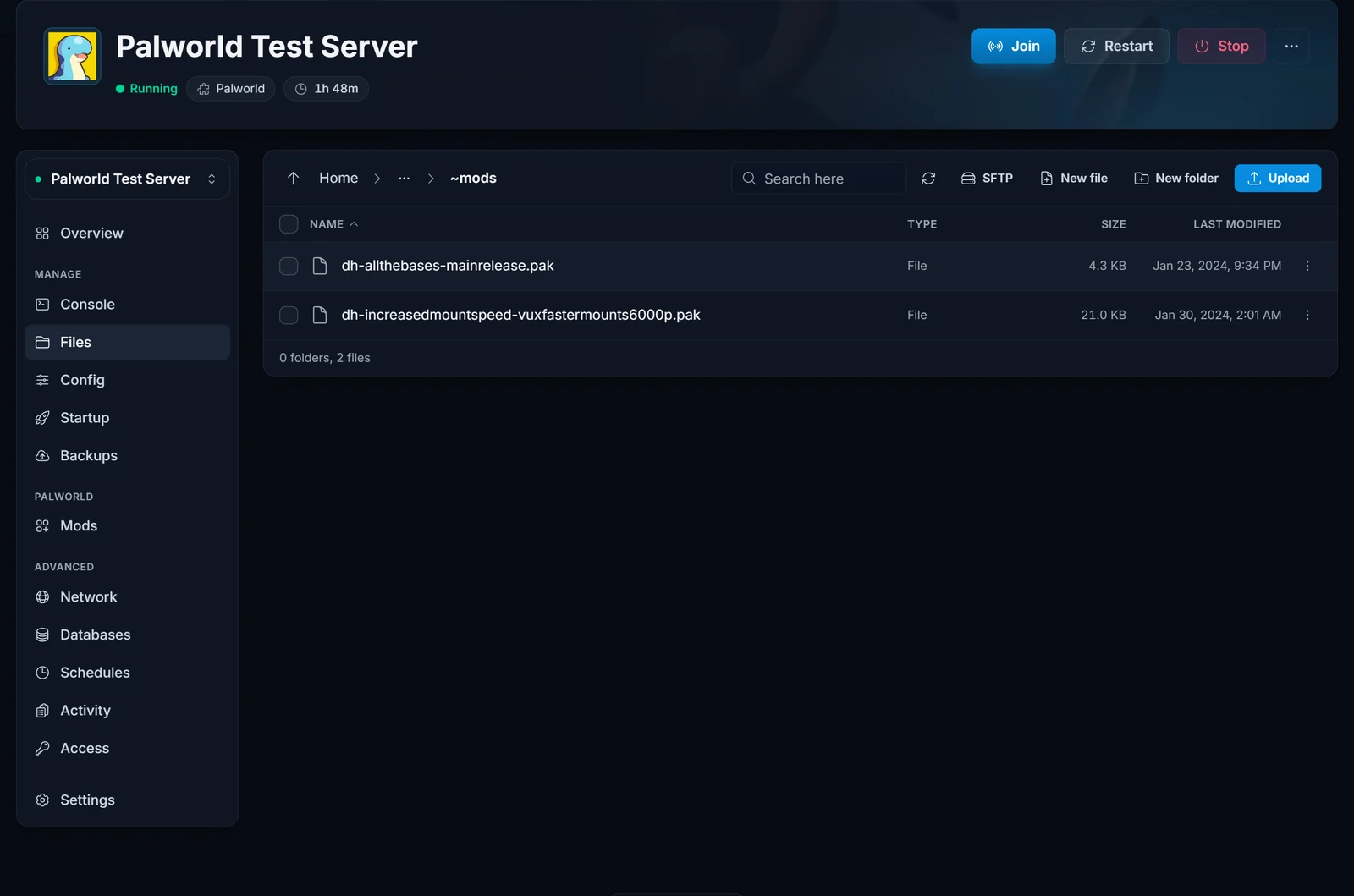This screenshot has height=896, width=1354.
Task: Click the 4.3 KB size cell
Action: pyautogui.click(x=1107, y=266)
